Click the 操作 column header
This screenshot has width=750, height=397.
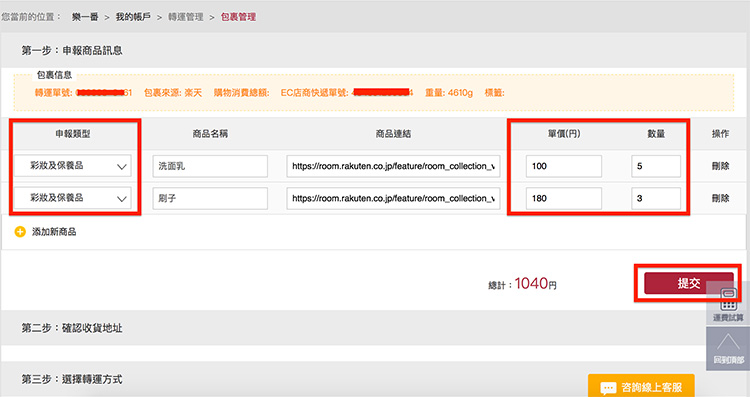pyautogui.click(x=720, y=134)
